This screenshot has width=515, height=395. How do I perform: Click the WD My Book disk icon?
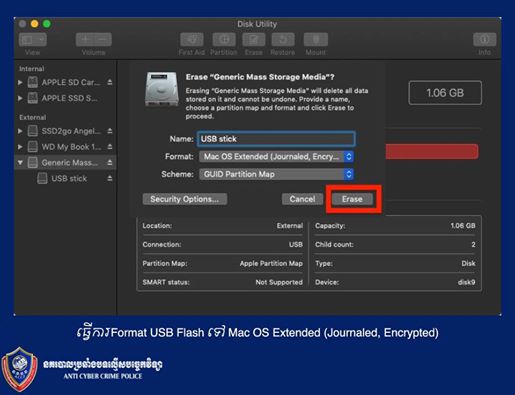tap(33, 146)
